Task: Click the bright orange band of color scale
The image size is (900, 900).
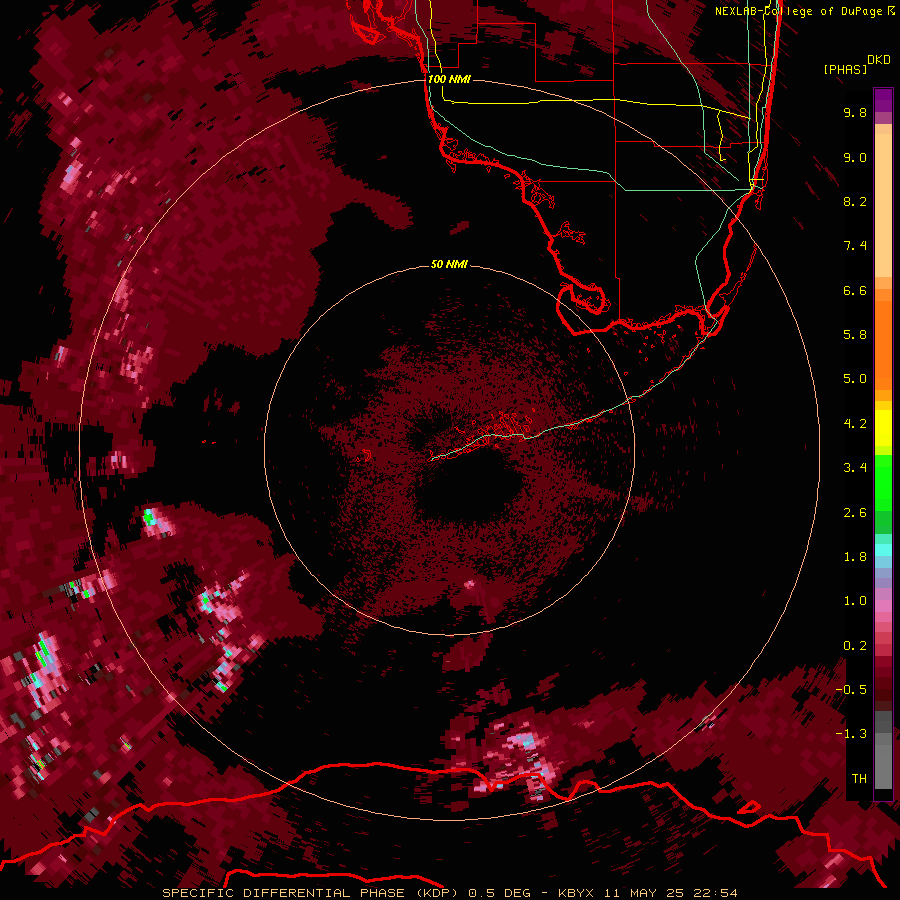Action: pos(883,344)
